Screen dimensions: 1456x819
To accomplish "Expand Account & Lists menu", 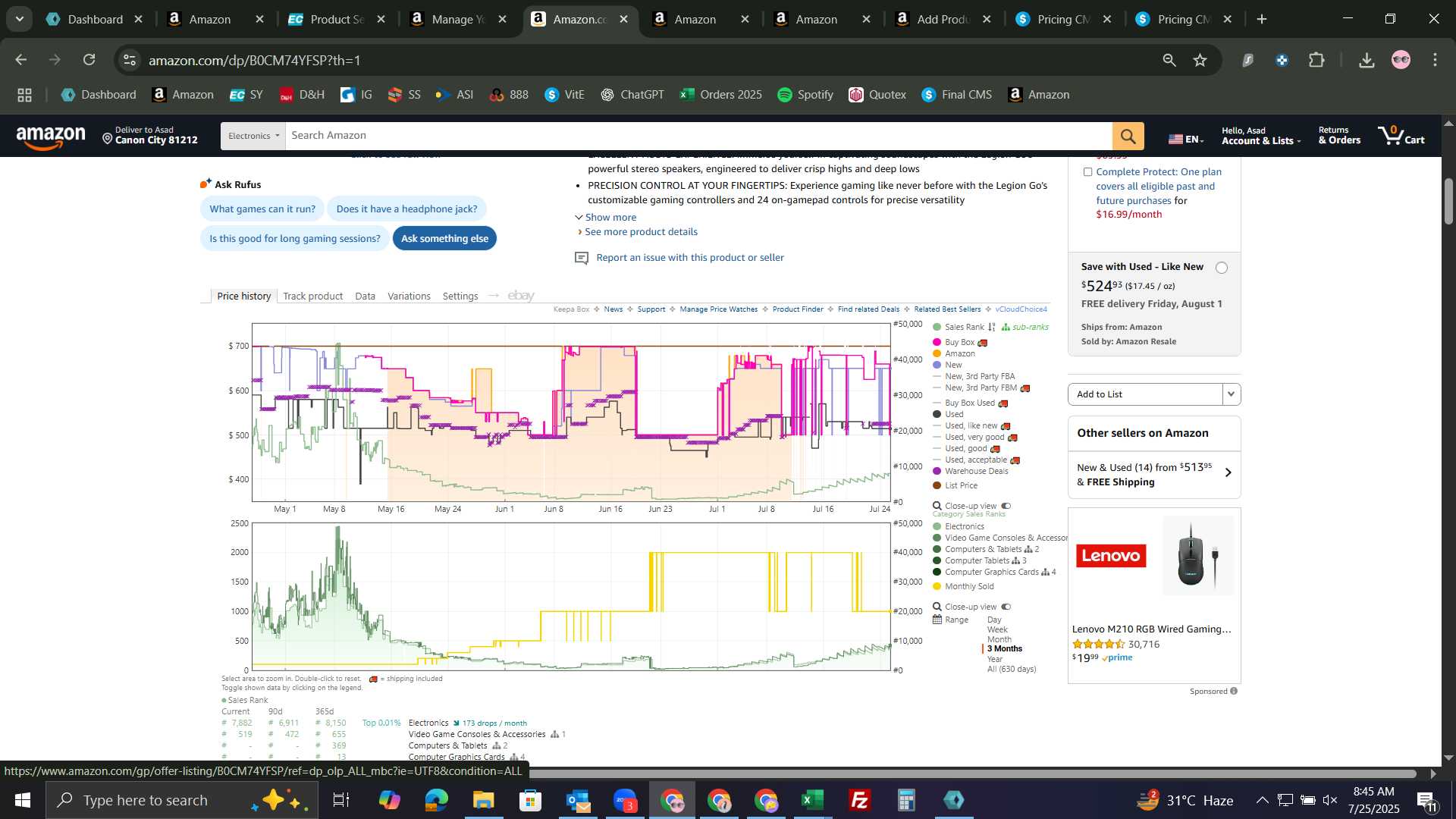I will click(x=1260, y=136).
